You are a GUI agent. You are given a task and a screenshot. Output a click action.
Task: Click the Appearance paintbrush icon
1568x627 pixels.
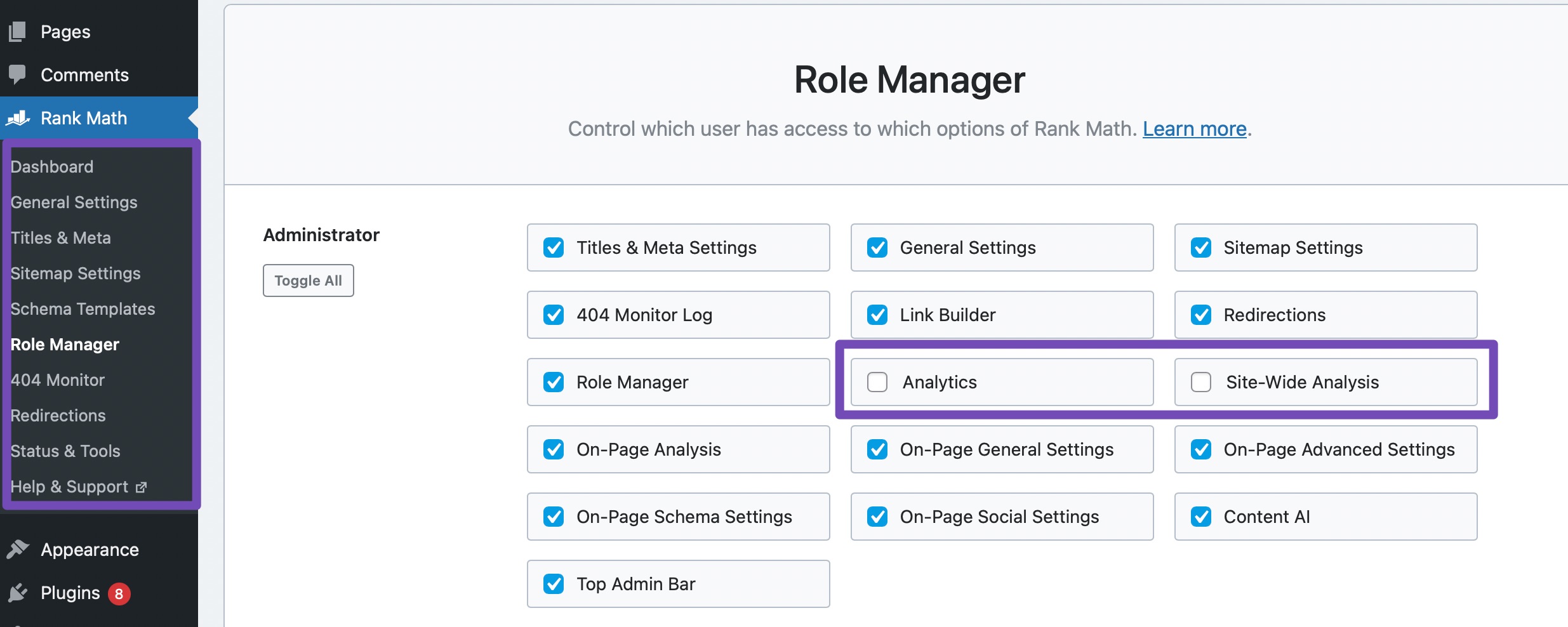point(18,549)
